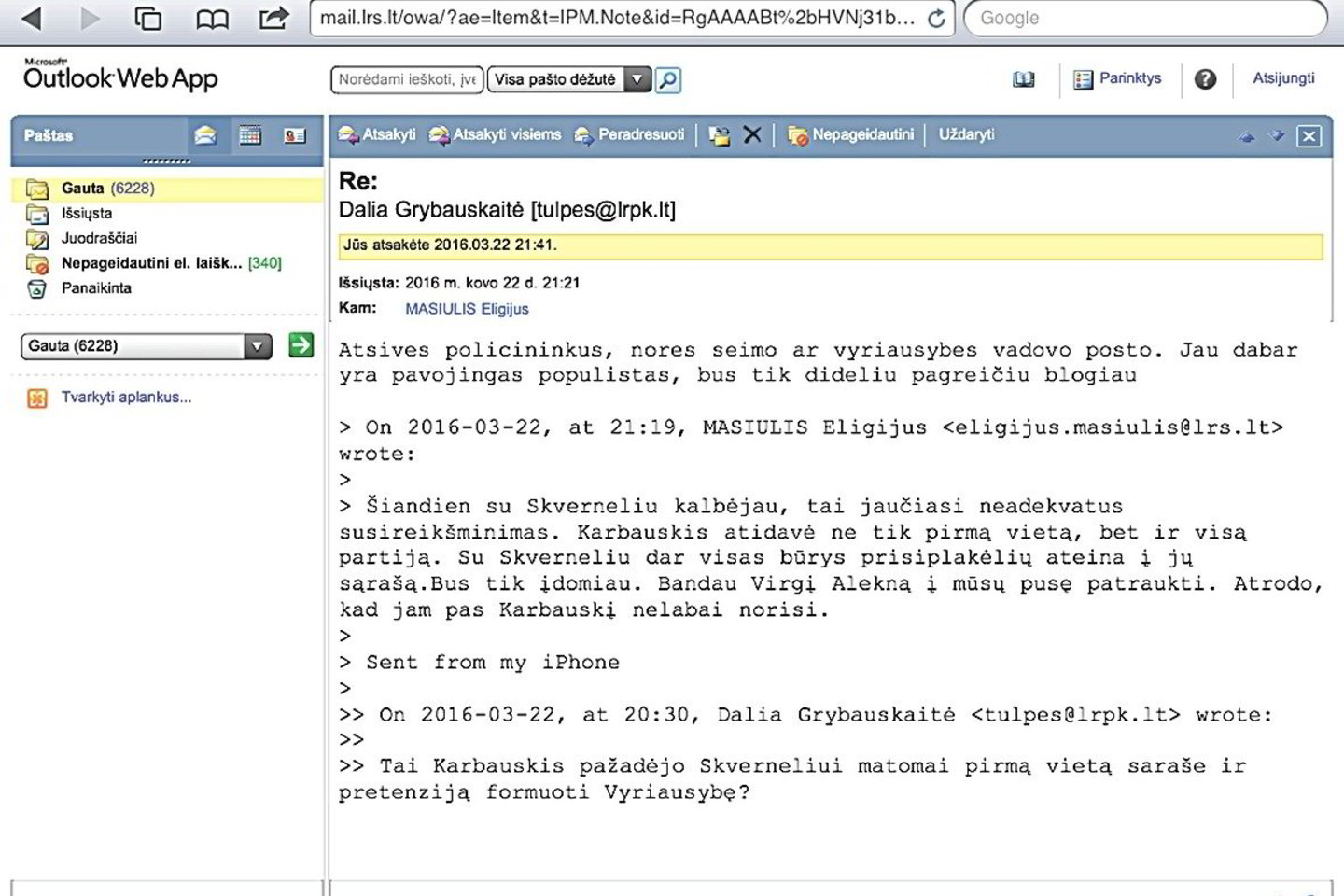Open the browser bookmarks book icon

click(212, 18)
